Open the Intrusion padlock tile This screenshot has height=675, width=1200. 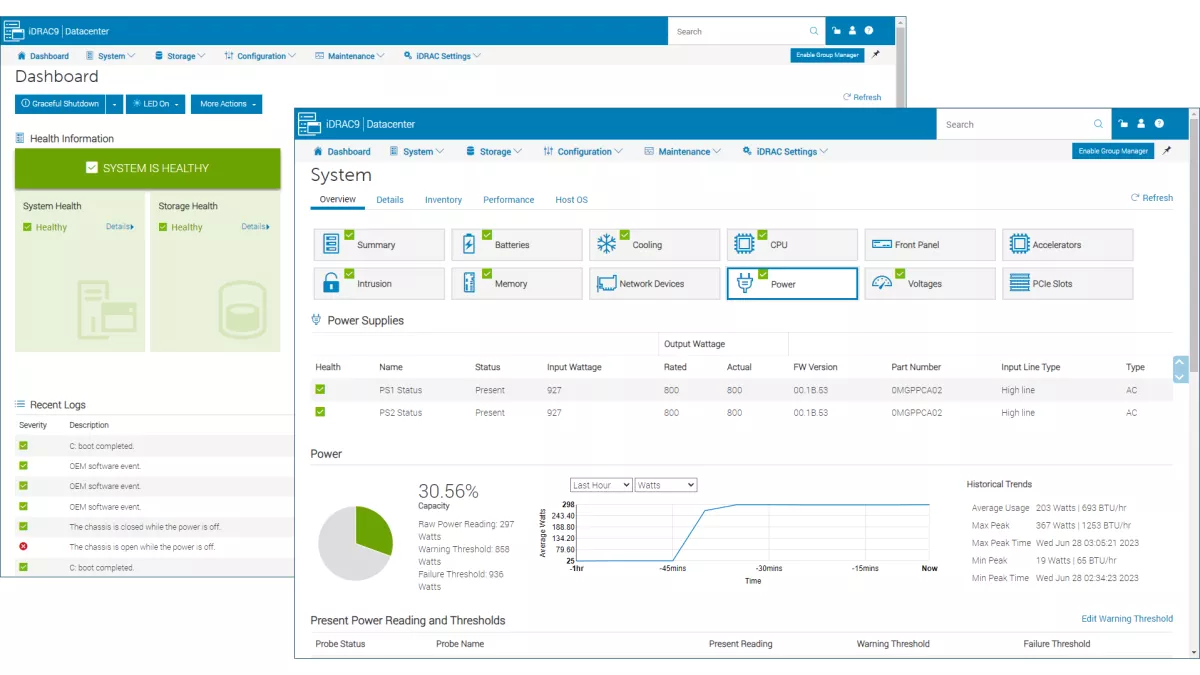379,284
